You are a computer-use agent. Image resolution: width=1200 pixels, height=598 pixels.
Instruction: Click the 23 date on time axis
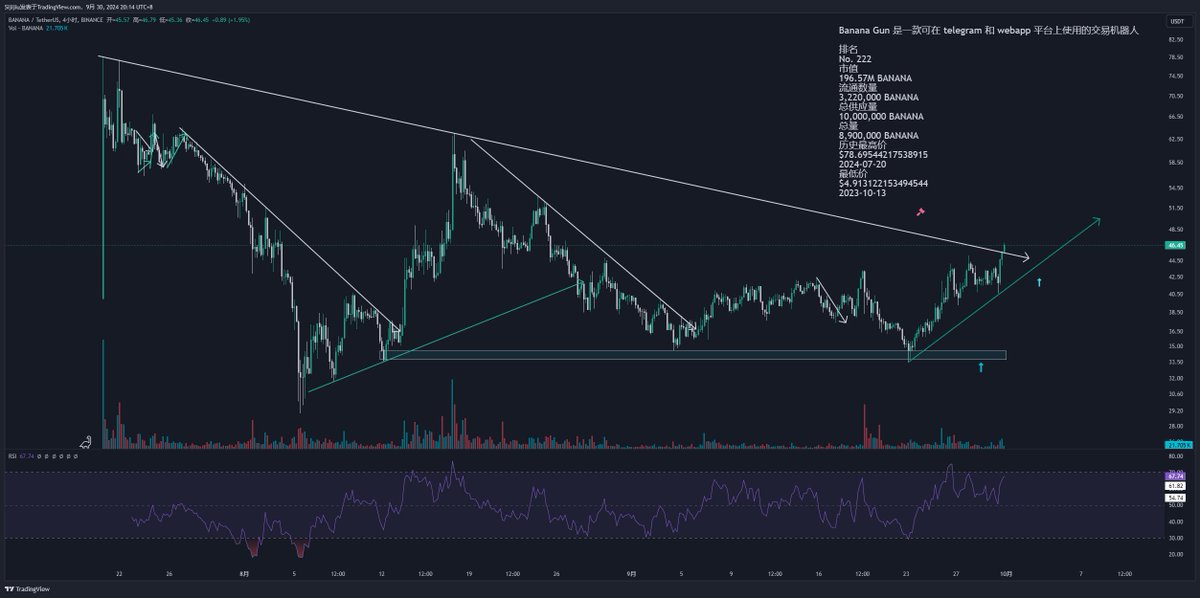coord(907,574)
